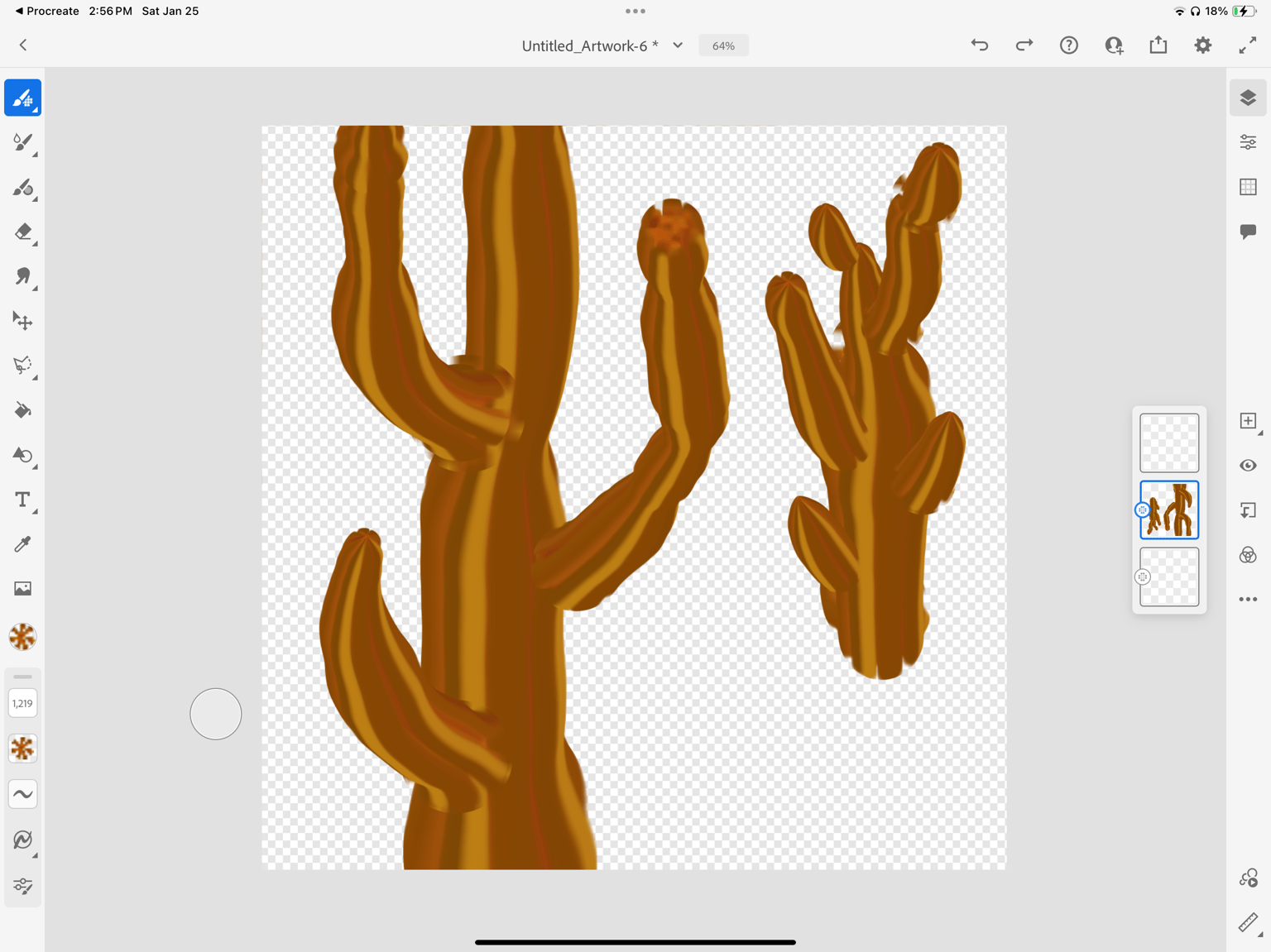Open the brush flow control
This screenshot has width=1271, height=952.
(x=22, y=749)
